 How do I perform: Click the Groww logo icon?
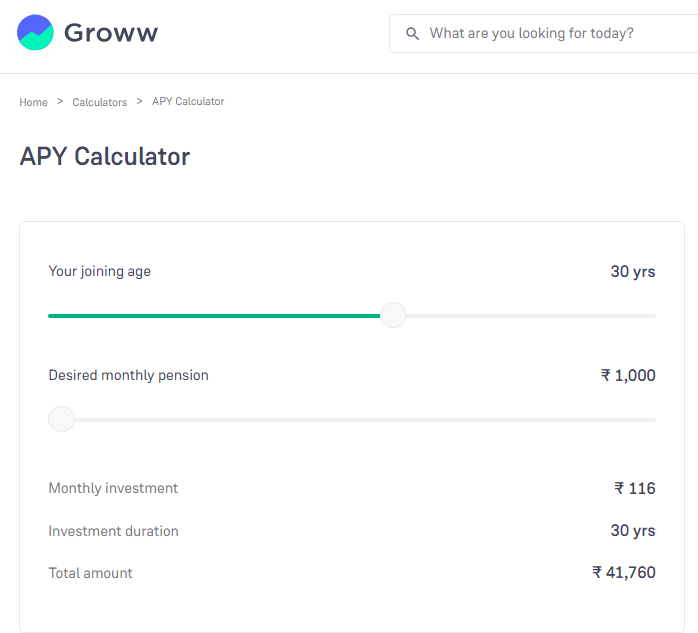pos(35,33)
